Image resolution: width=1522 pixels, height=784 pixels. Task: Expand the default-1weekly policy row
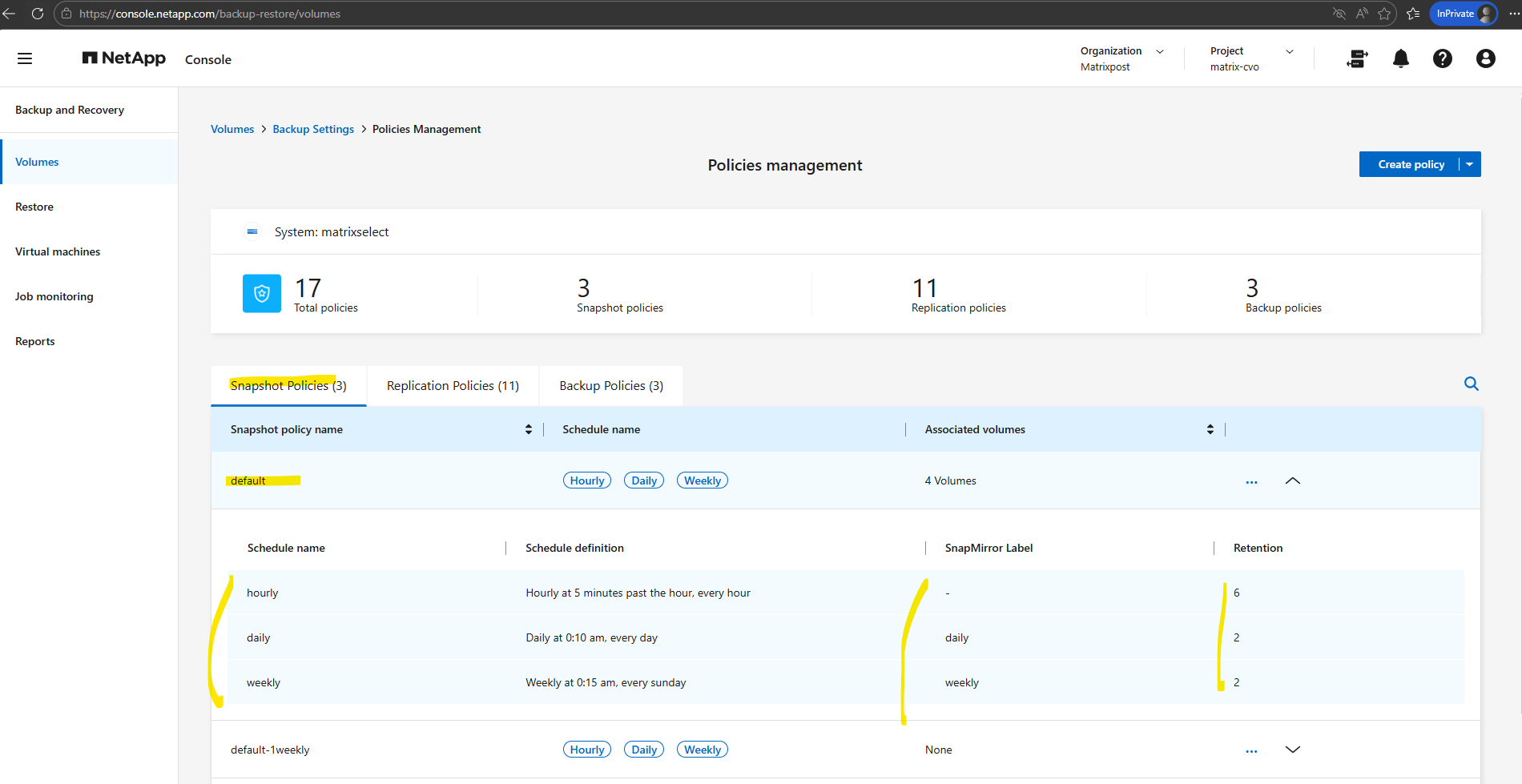(1292, 750)
